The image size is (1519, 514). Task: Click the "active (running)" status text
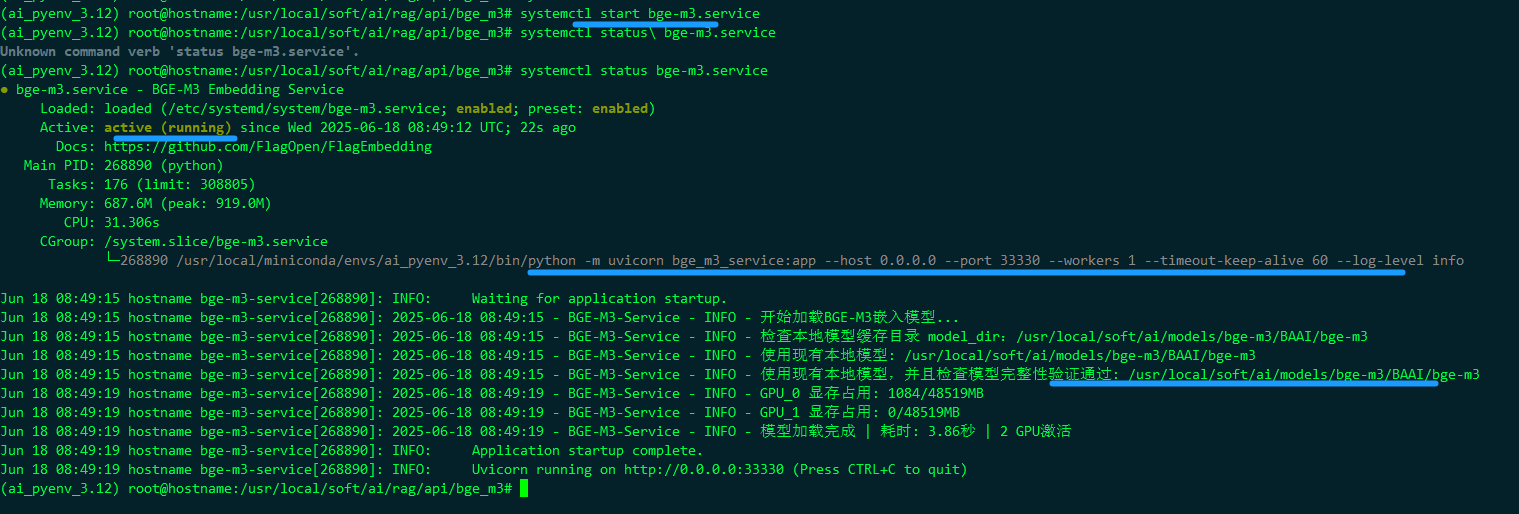[168, 128]
